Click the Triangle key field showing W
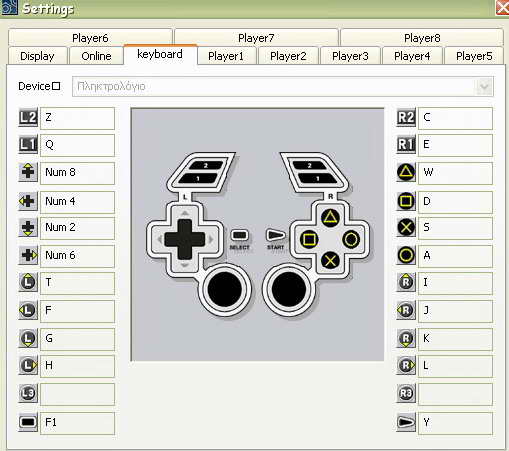Image resolution: width=509 pixels, height=451 pixels. click(x=455, y=173)
